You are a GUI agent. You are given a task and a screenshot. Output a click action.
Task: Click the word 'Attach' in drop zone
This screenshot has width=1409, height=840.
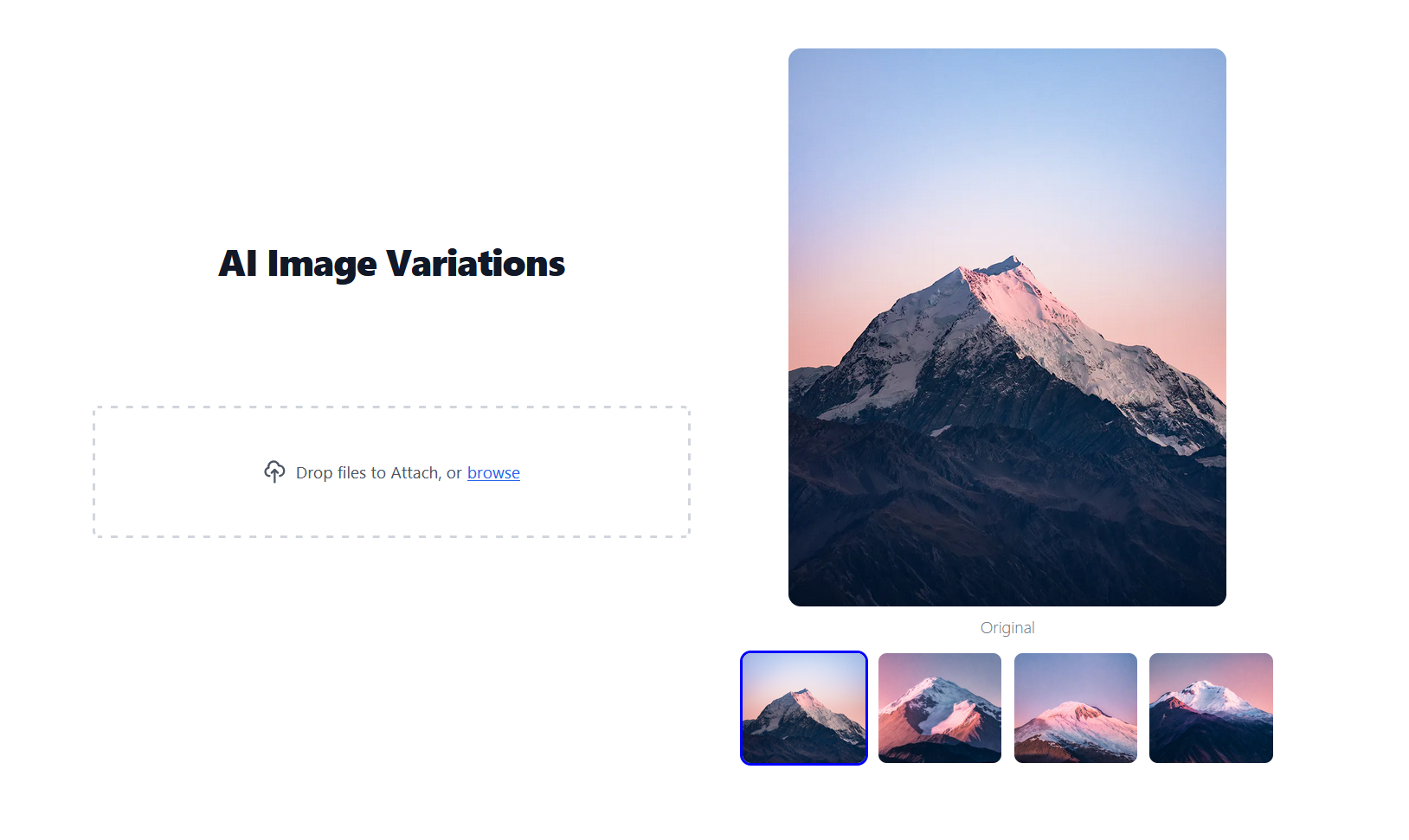[x=415, y=473]
